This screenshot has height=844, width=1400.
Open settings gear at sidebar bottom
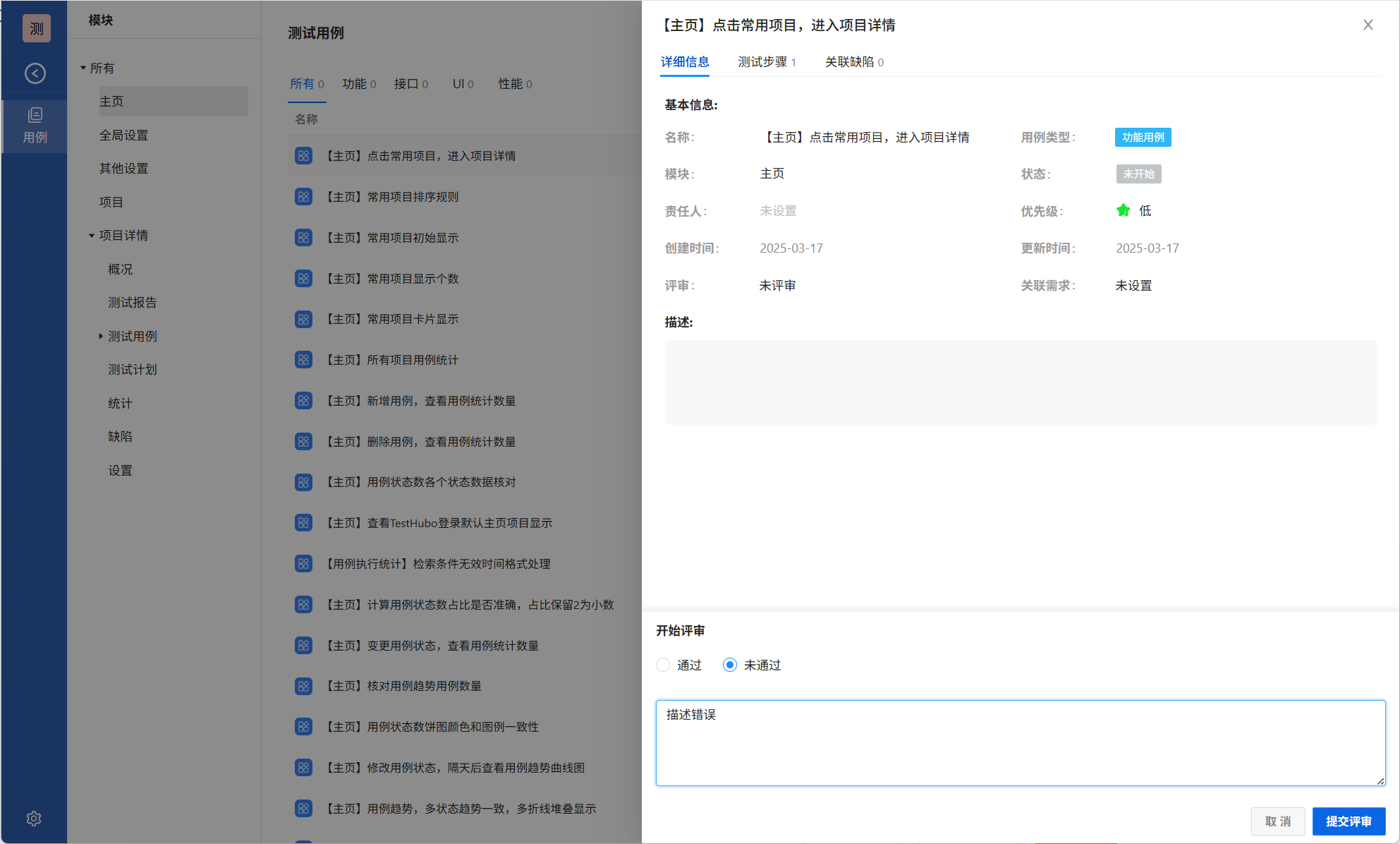[34, 819]
